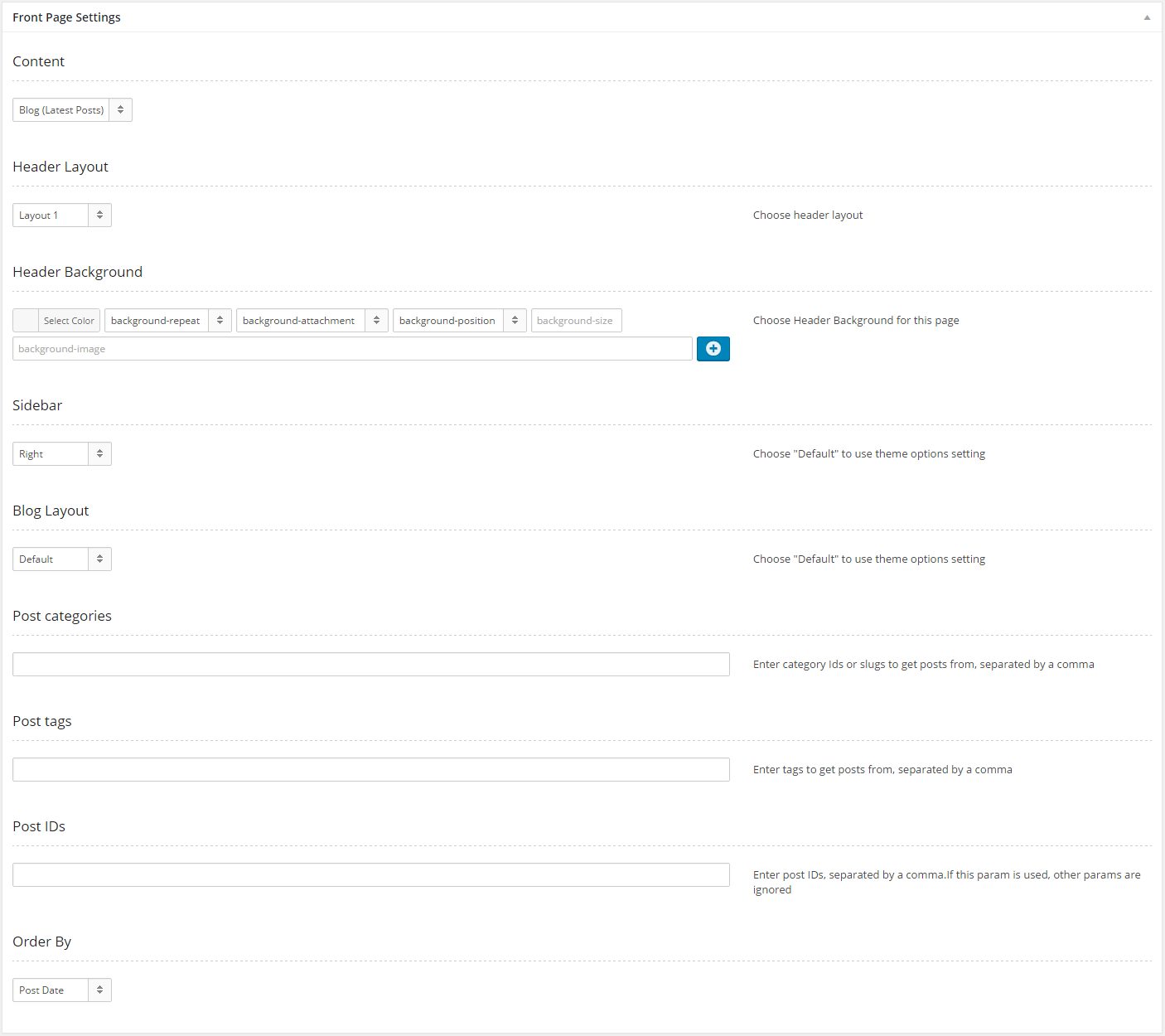Click the header background color swatch
Viewport: 1165px width, 1036px height.
pos(26,321)
